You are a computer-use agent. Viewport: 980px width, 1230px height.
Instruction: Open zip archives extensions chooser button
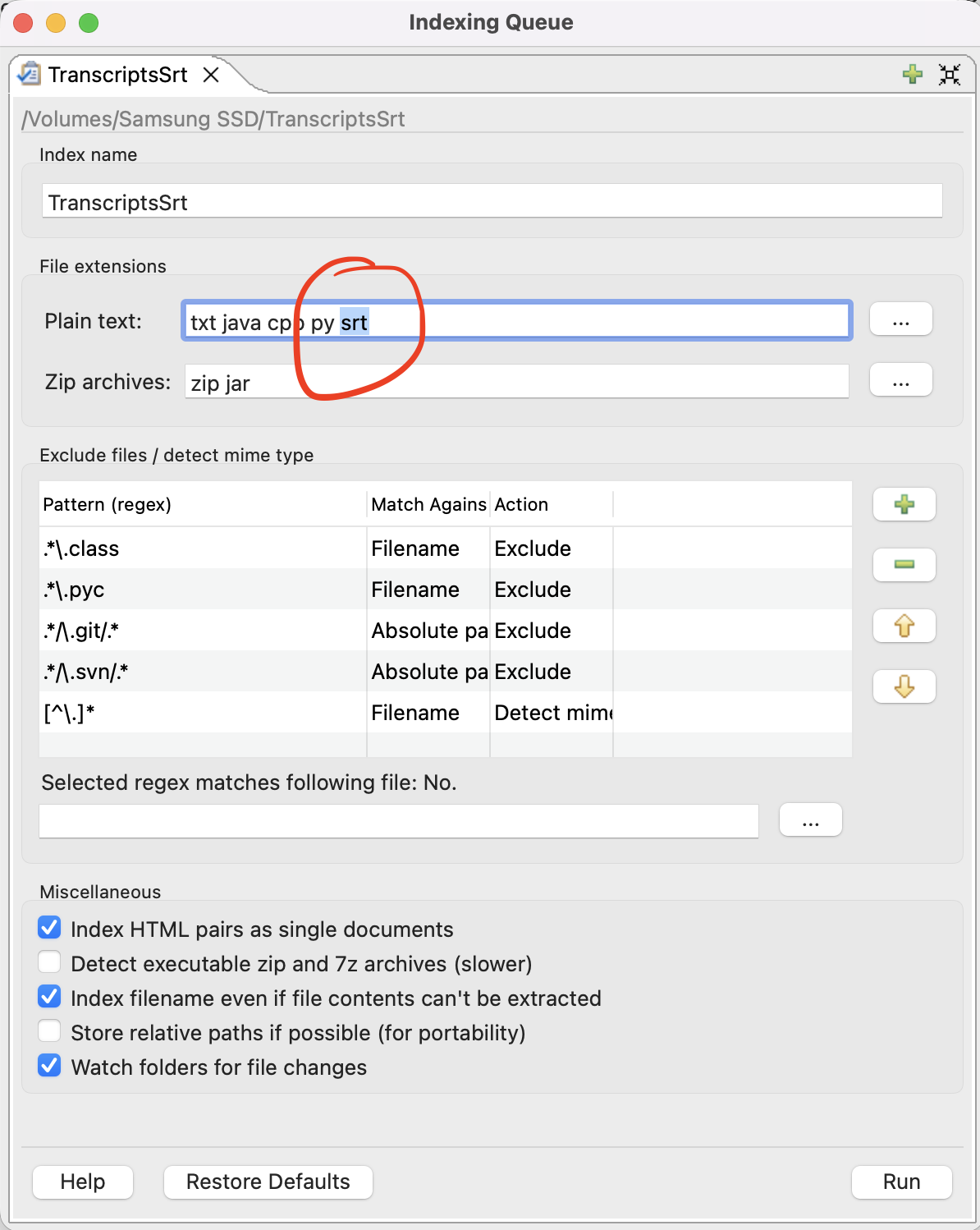click(901, 380)
